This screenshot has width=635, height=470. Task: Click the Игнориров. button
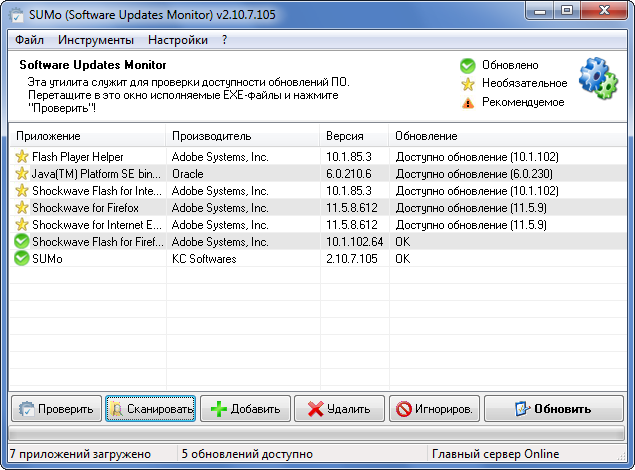click(x=434, y=409)
